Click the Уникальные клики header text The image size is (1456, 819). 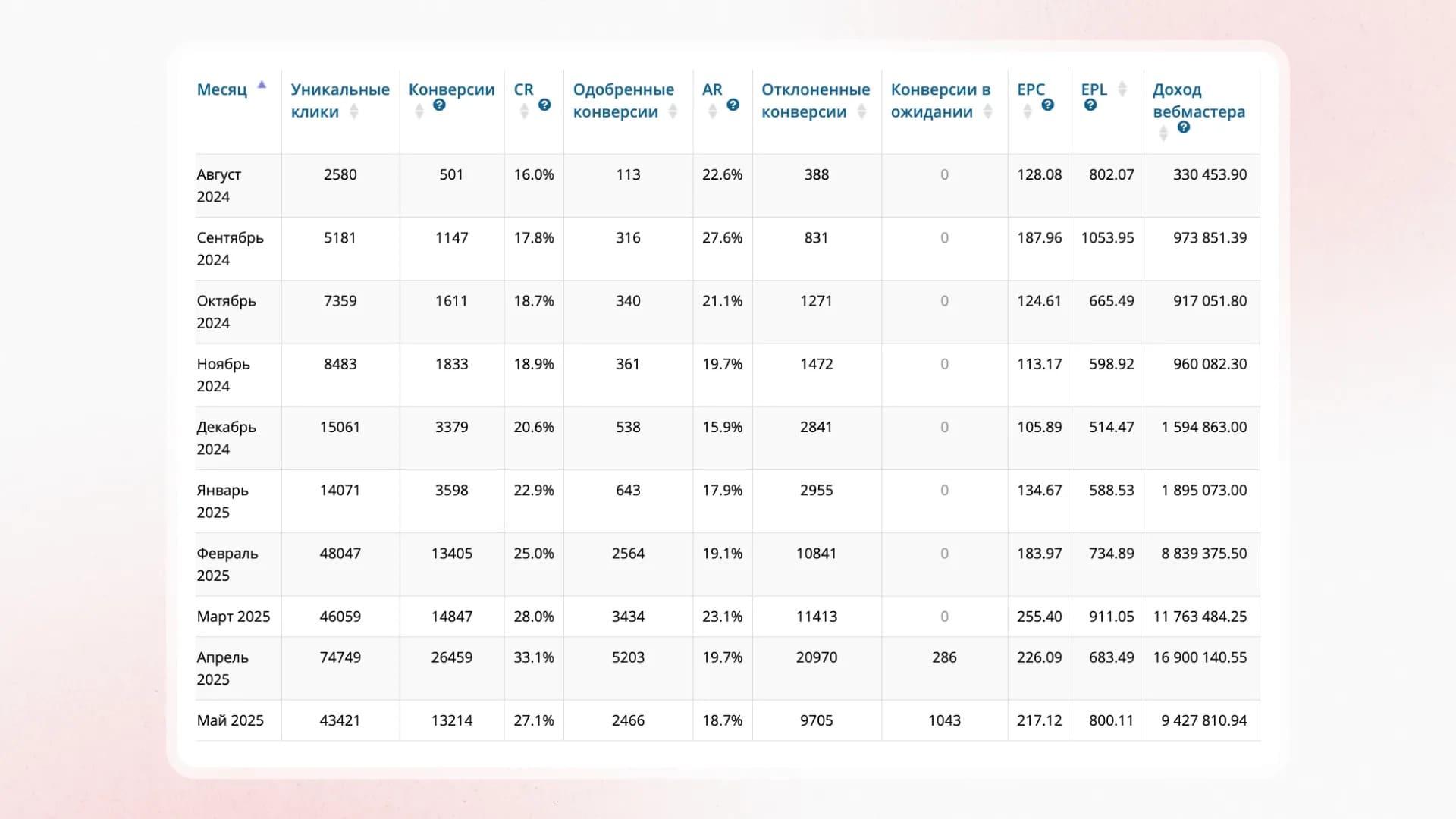click(x=340, y=90)
